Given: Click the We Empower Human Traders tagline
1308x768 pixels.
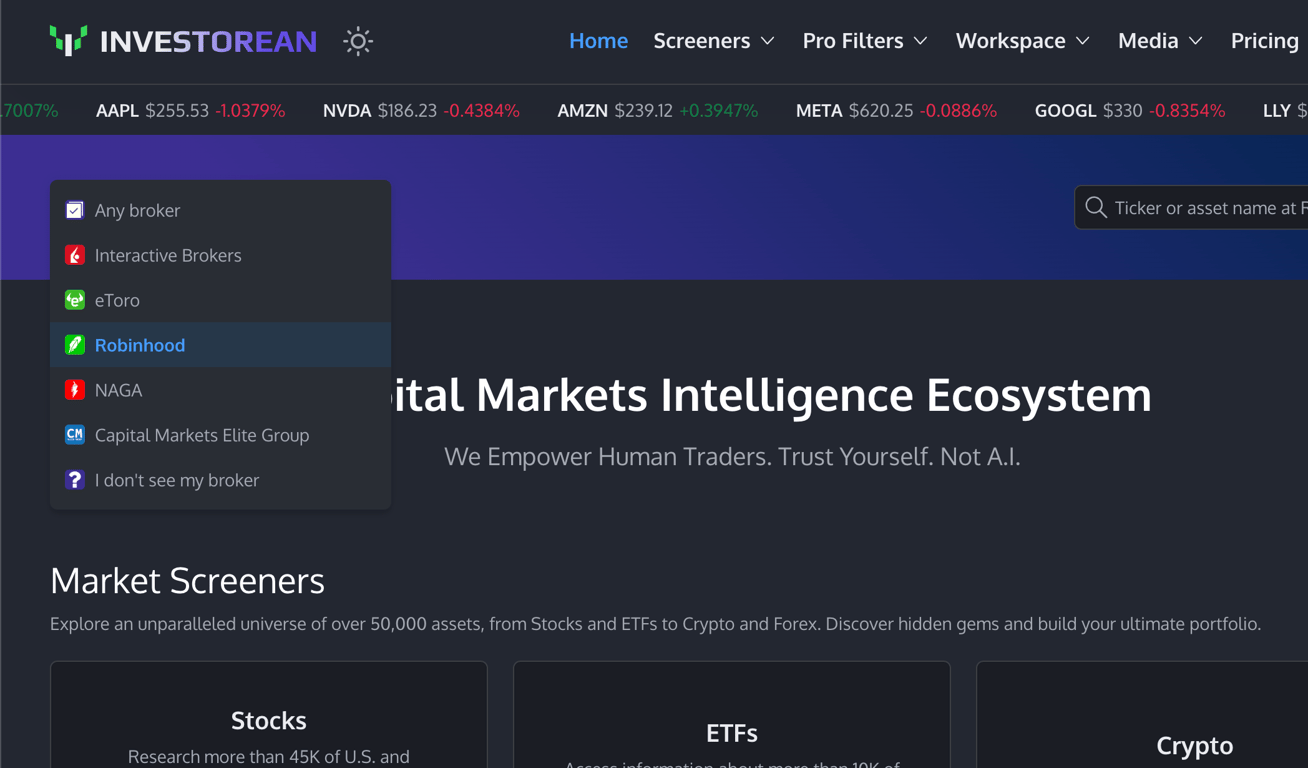Looking at the screenshot, I should coord(732,457).
